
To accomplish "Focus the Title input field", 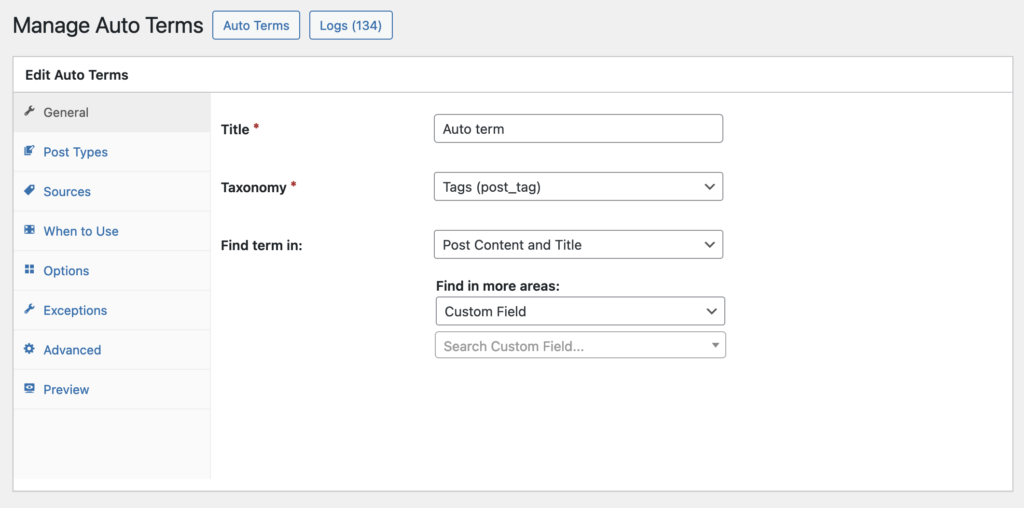I will point(578,129).
